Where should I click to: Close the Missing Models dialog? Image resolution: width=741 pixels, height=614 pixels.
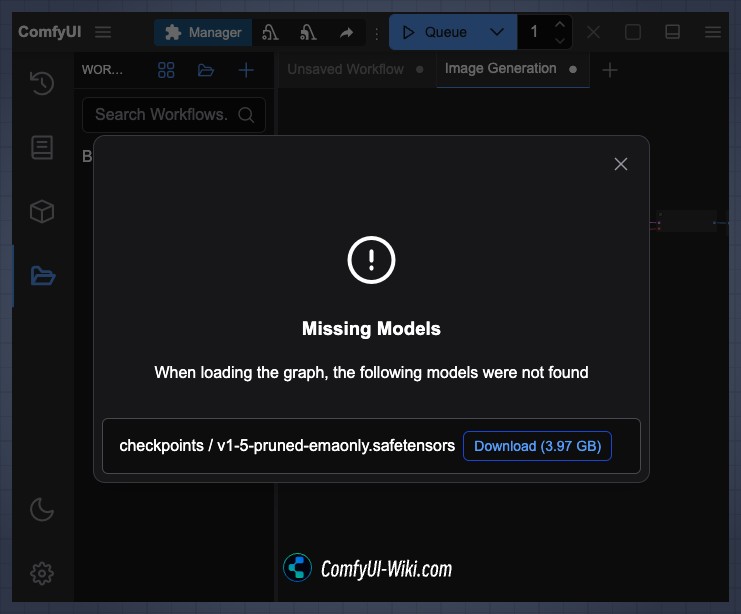click(621, 164)
